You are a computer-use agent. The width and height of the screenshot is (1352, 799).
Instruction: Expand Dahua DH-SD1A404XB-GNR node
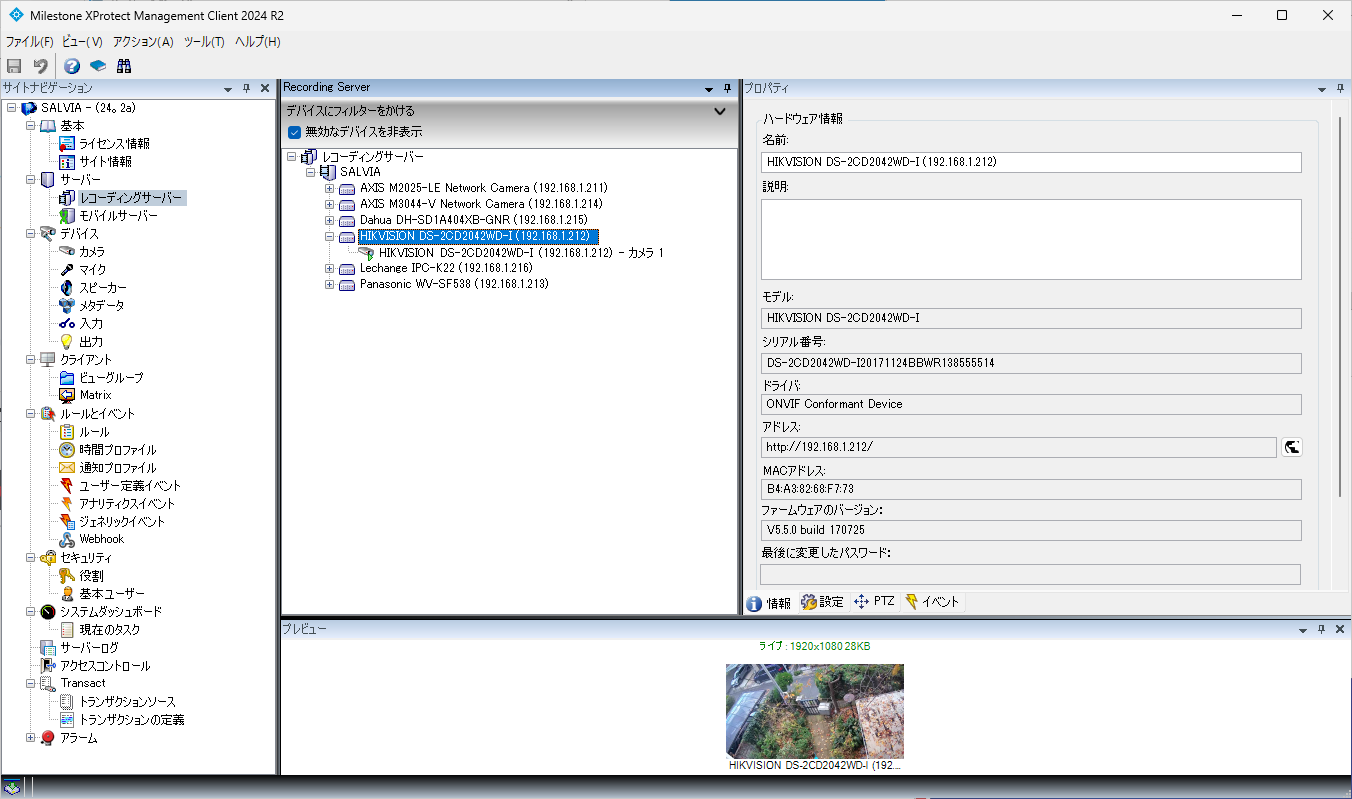click(x=330, y=220)
